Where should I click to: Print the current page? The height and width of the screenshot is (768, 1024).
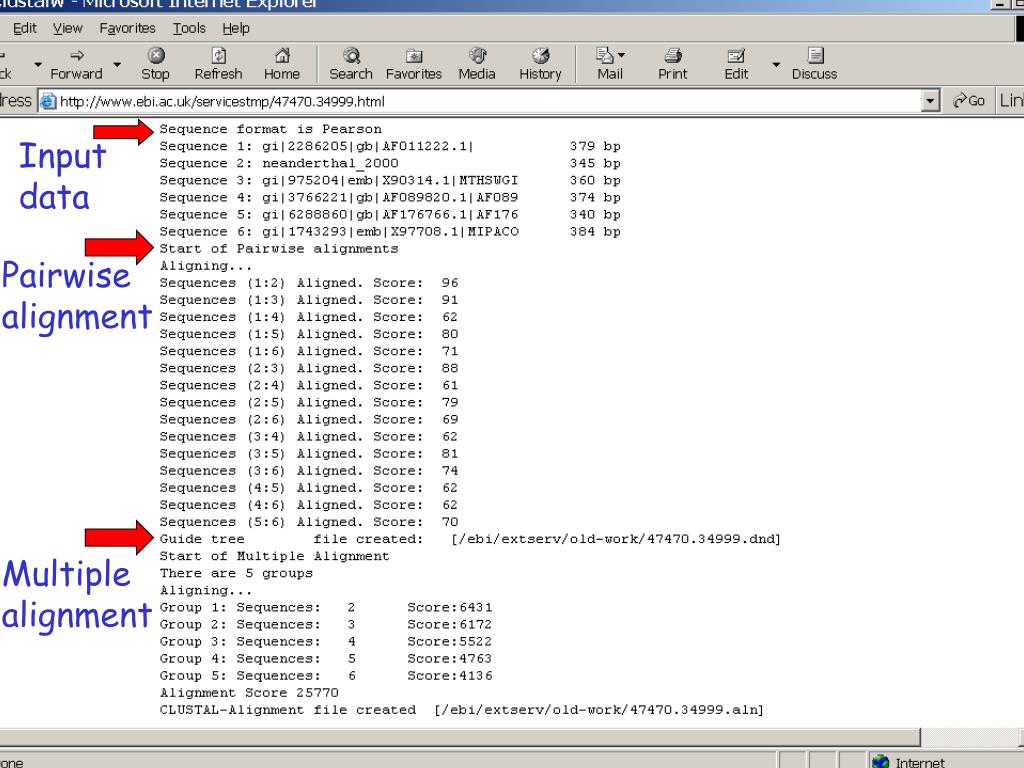673,64
